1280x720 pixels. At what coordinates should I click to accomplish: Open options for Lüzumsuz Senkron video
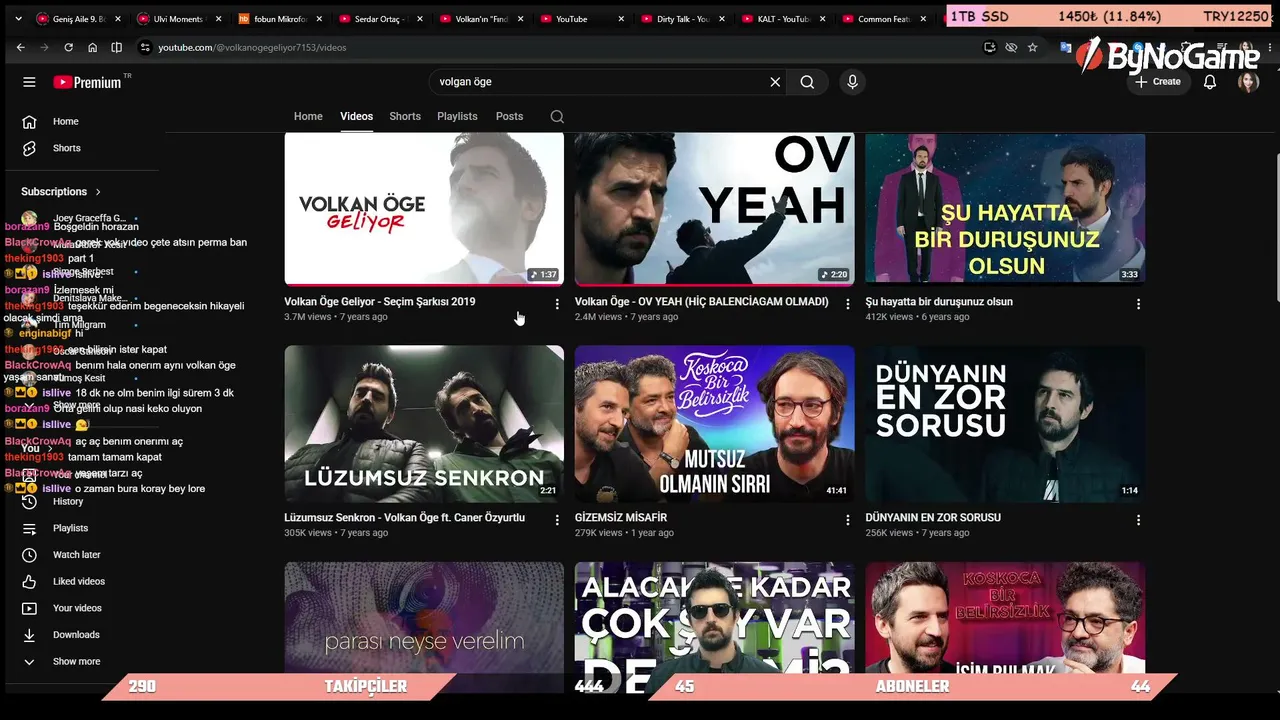tap(557, 519)
